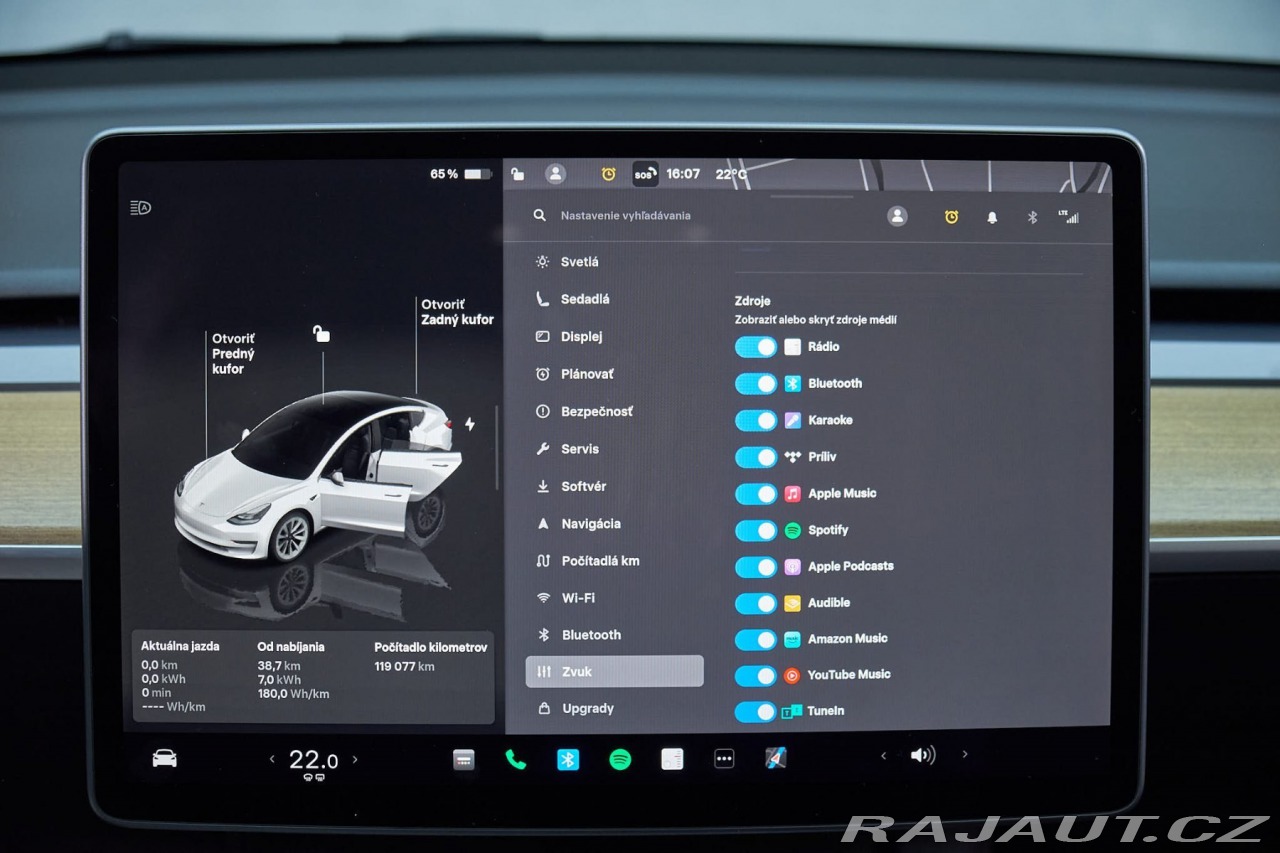Open the phone app in dock

pos(516,759)
